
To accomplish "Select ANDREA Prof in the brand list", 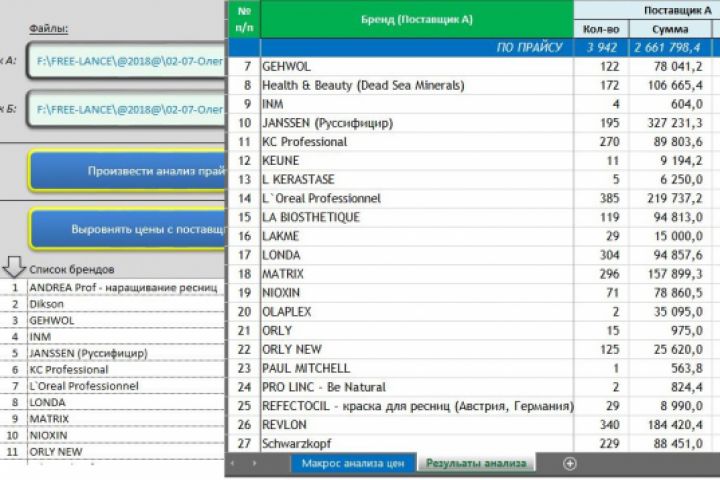I will tap(126, 288).
